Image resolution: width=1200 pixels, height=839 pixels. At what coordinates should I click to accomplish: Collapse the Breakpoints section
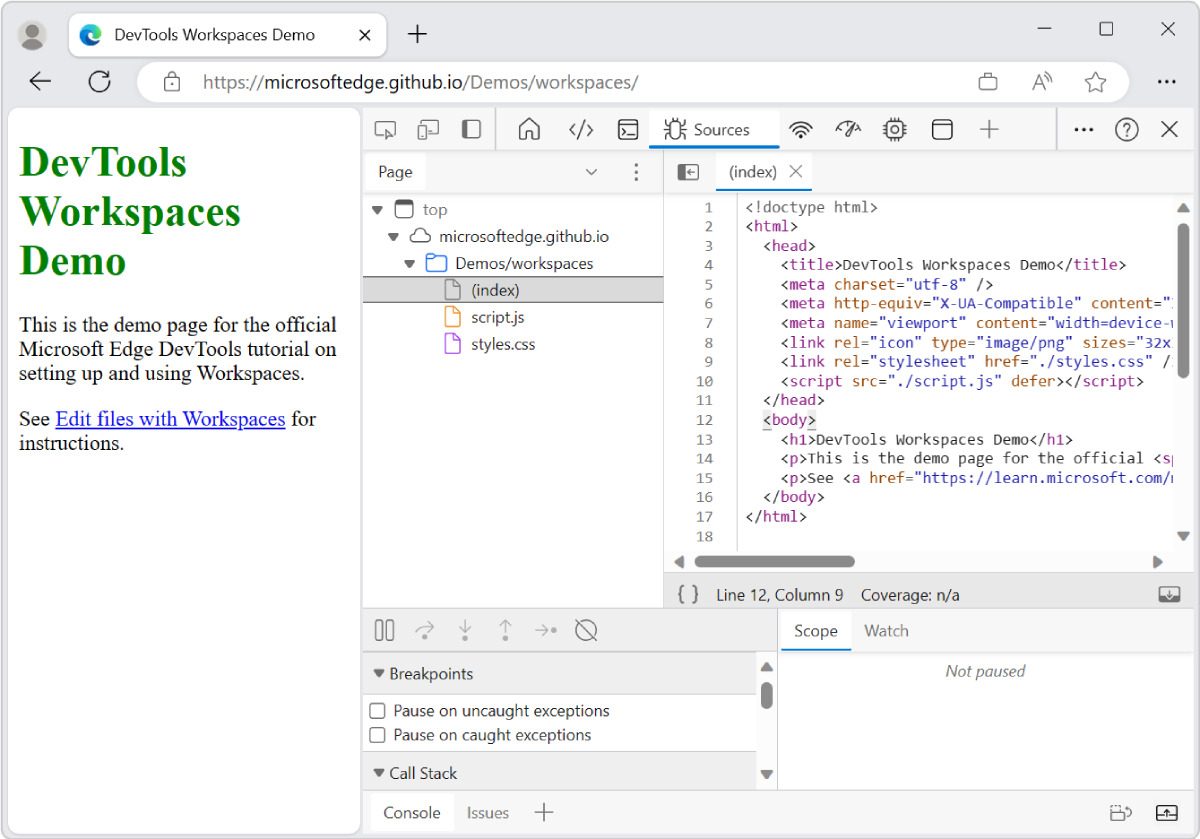point(378,673)
